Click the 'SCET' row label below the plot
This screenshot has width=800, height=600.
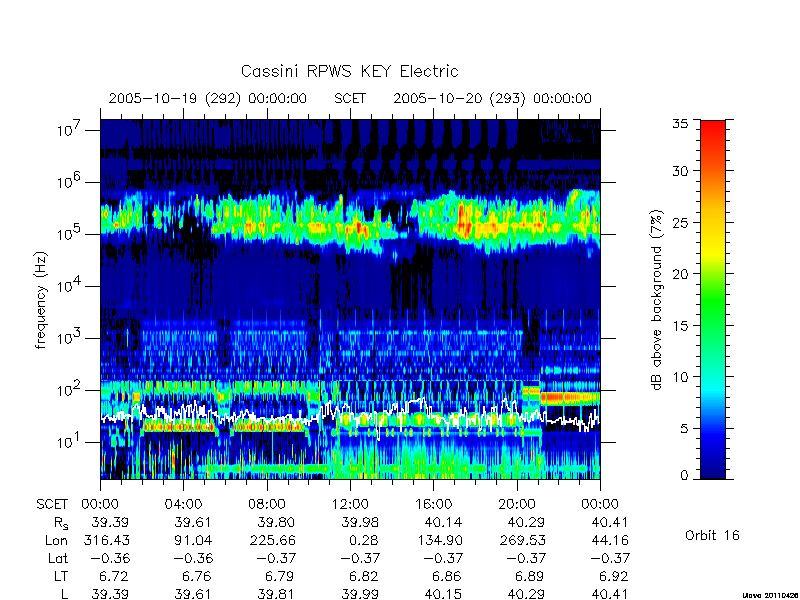(52, 505)
